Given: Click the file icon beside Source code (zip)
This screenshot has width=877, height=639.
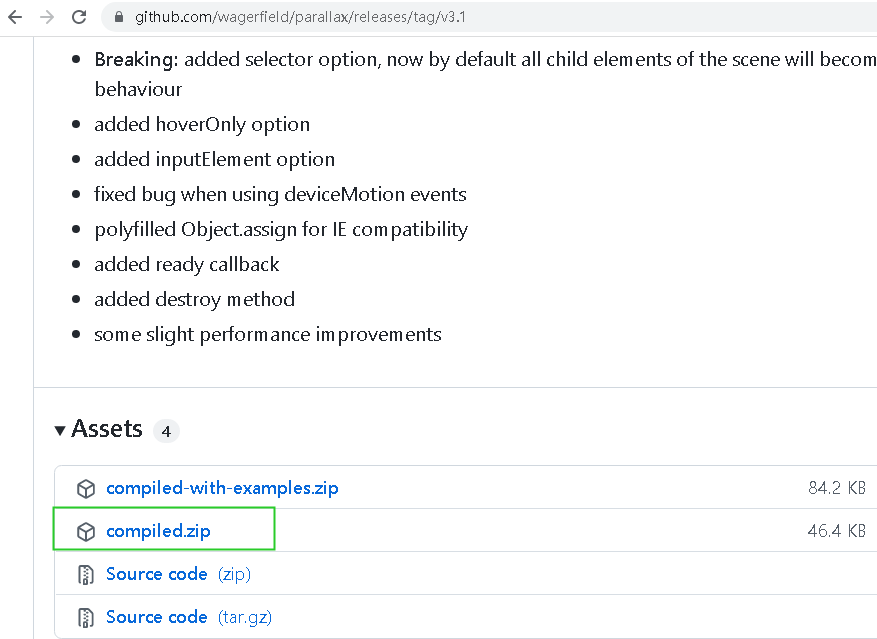Looking at the screenshot, I should tap(86, 574).
